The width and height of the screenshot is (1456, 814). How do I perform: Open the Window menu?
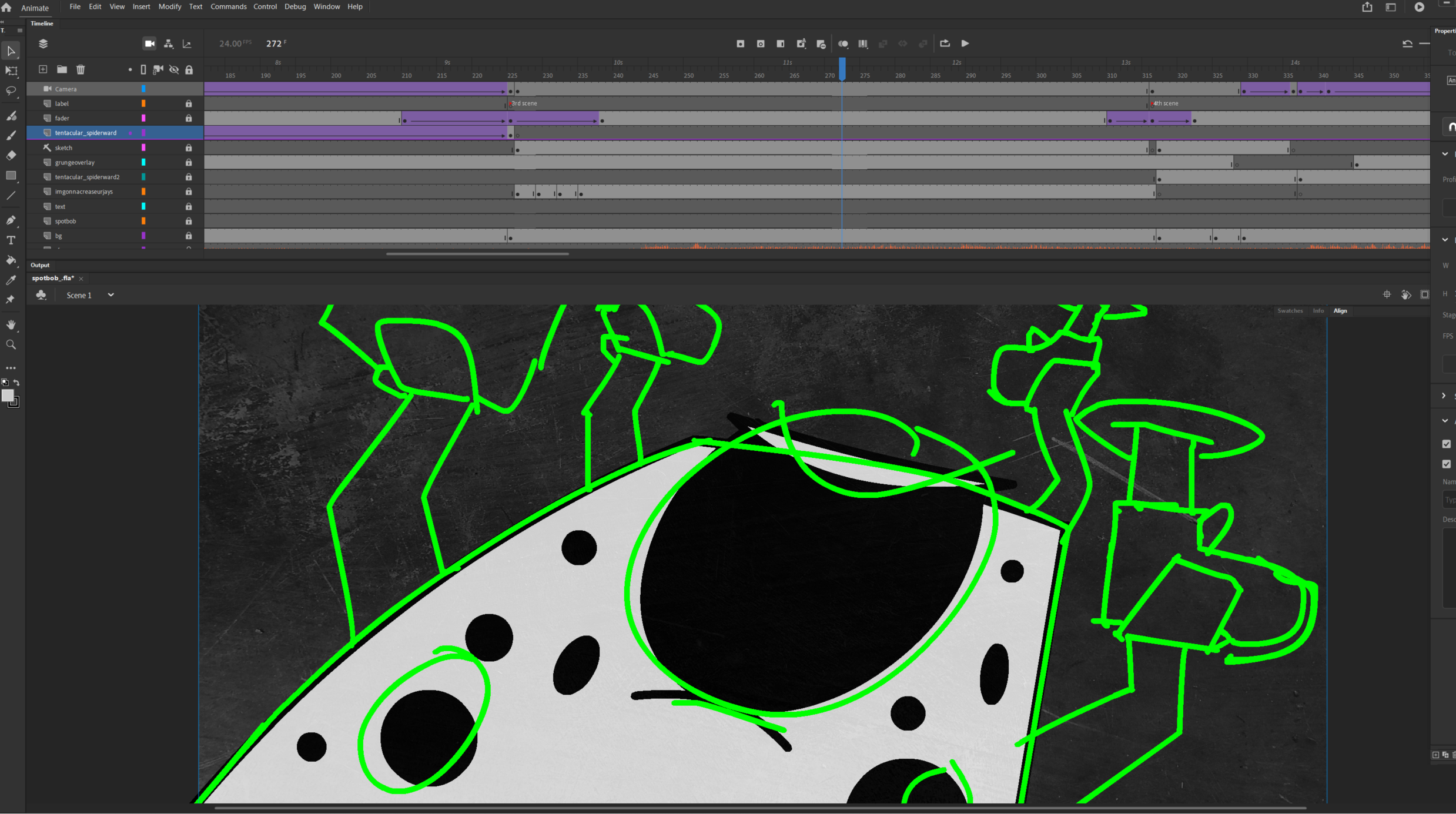(x=327, y=6)
